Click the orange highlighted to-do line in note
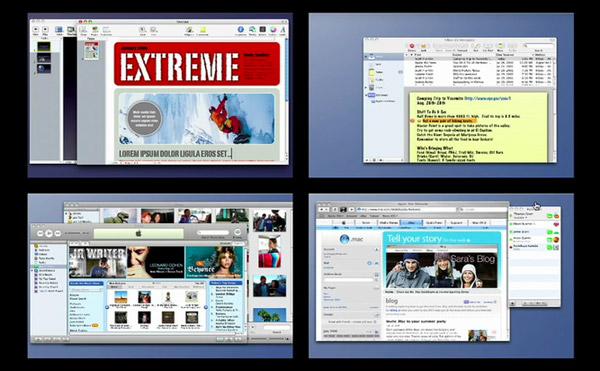 tap(448, 121)
